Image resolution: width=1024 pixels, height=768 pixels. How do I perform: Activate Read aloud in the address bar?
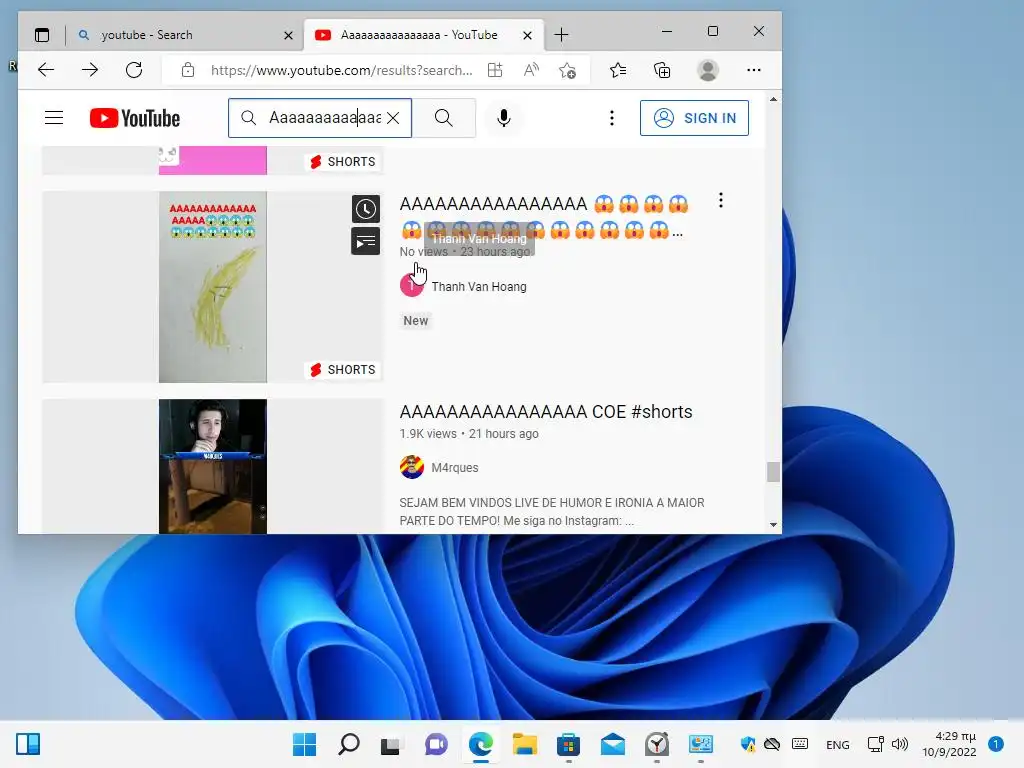point(532,70)
